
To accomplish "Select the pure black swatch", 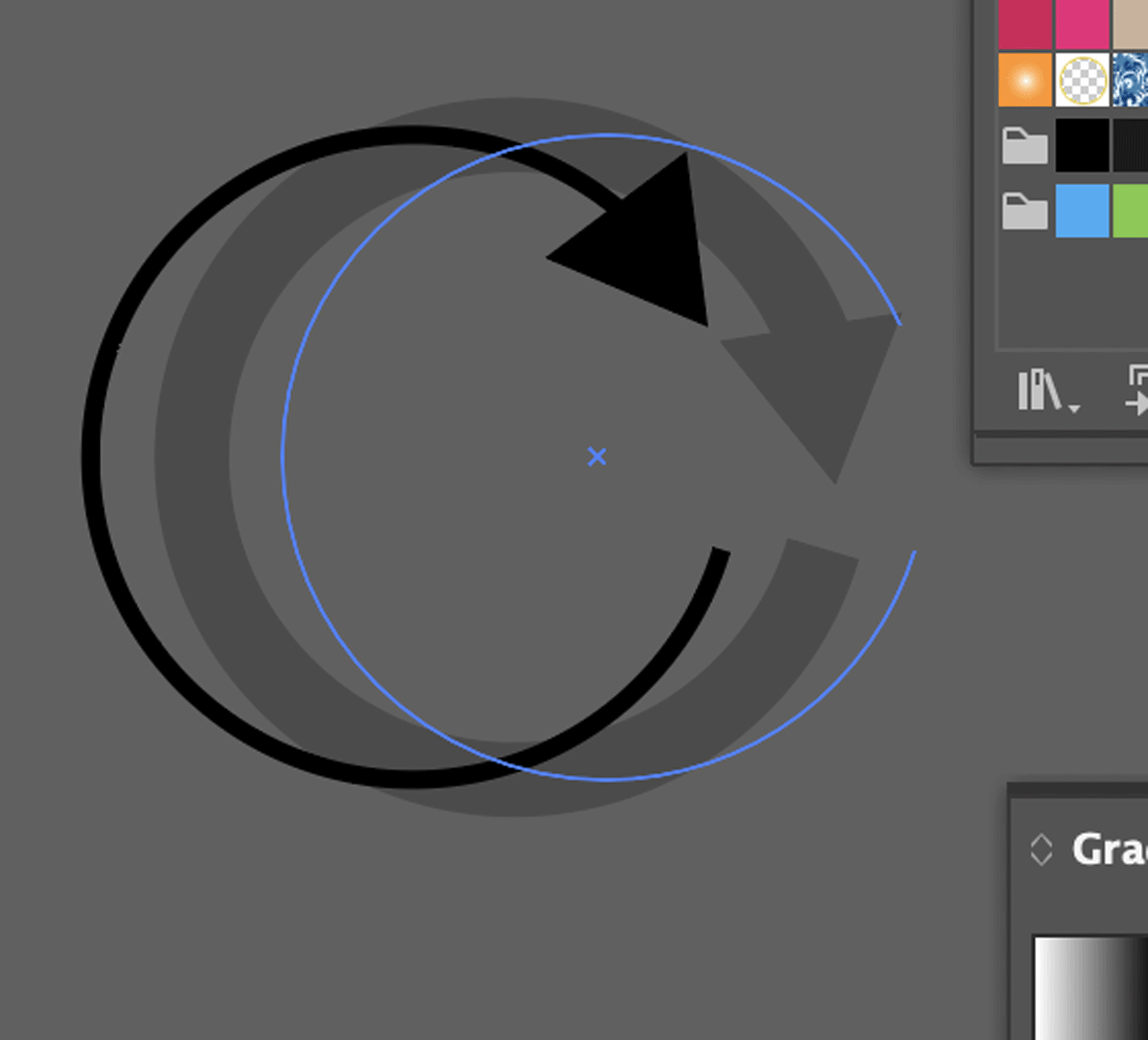I will [1082, 145].
